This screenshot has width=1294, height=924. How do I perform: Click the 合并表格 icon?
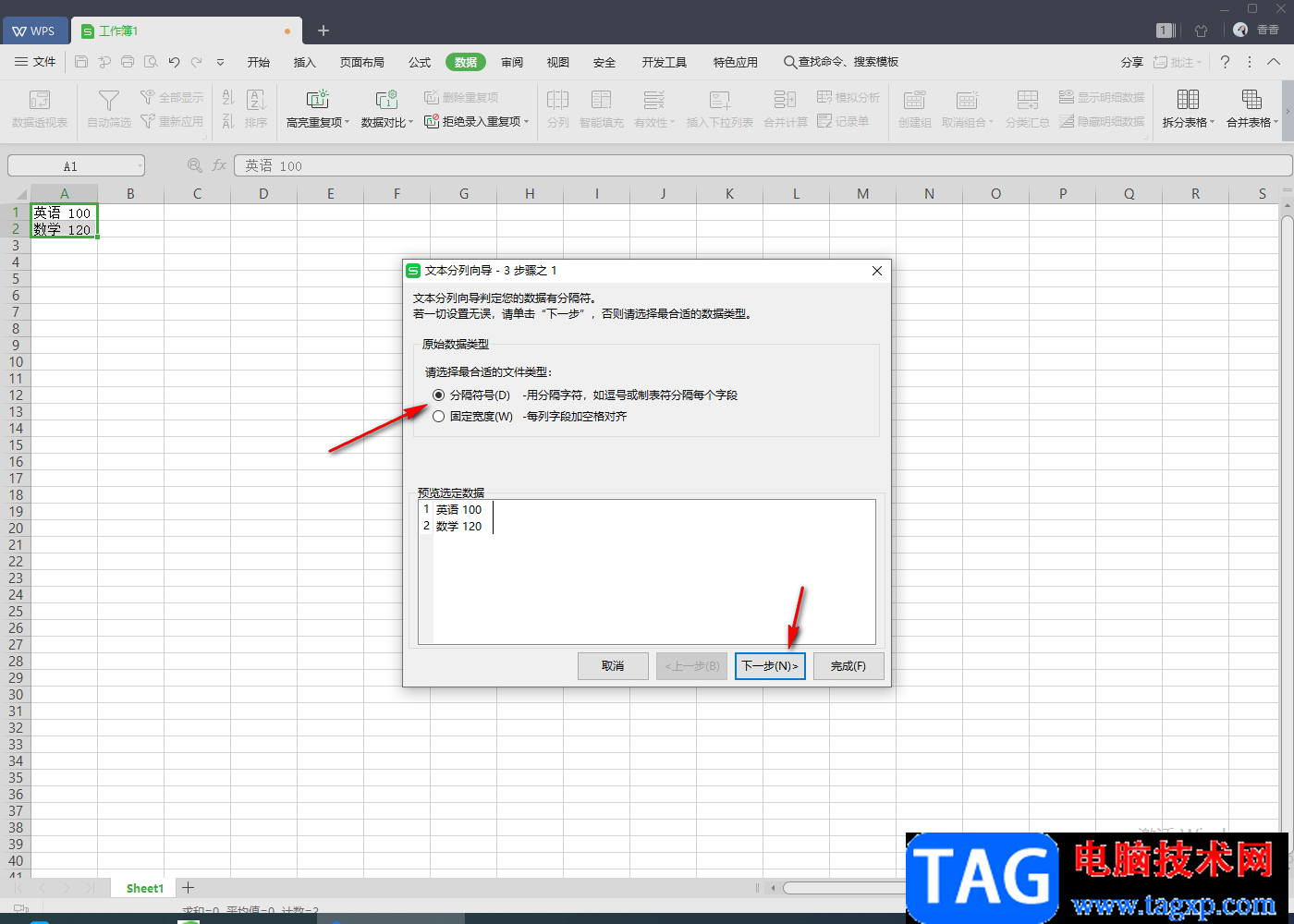(1251, 100)
